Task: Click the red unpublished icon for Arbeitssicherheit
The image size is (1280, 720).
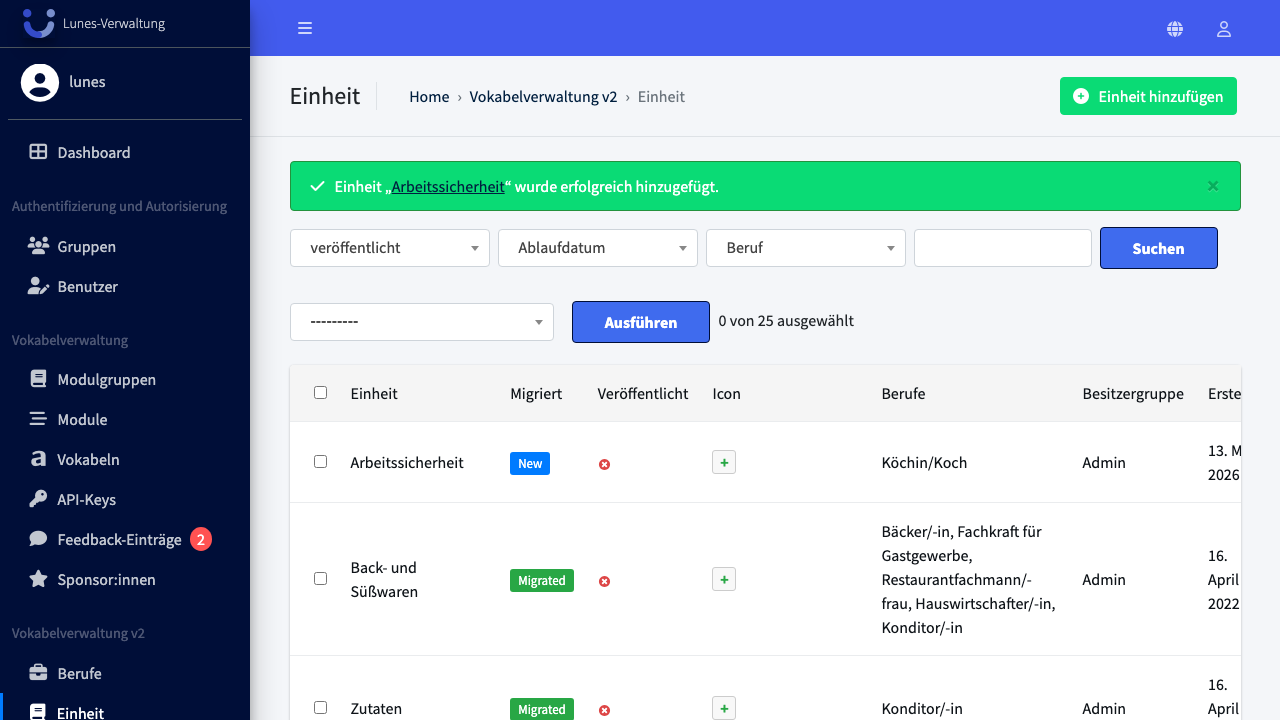Action: click(x=604, y=464)
